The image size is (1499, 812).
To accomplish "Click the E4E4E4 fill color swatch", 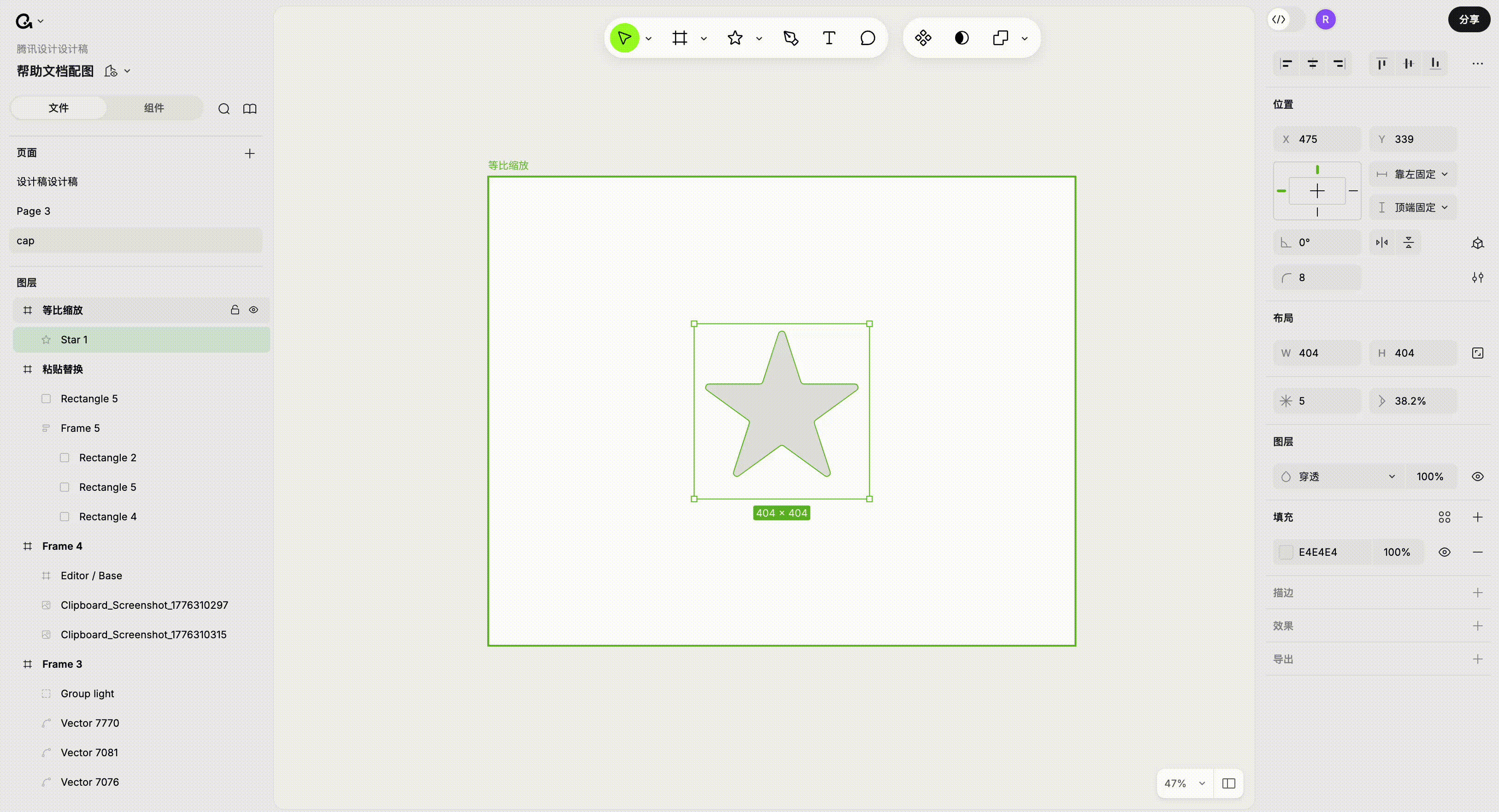I will point(1286,552).
